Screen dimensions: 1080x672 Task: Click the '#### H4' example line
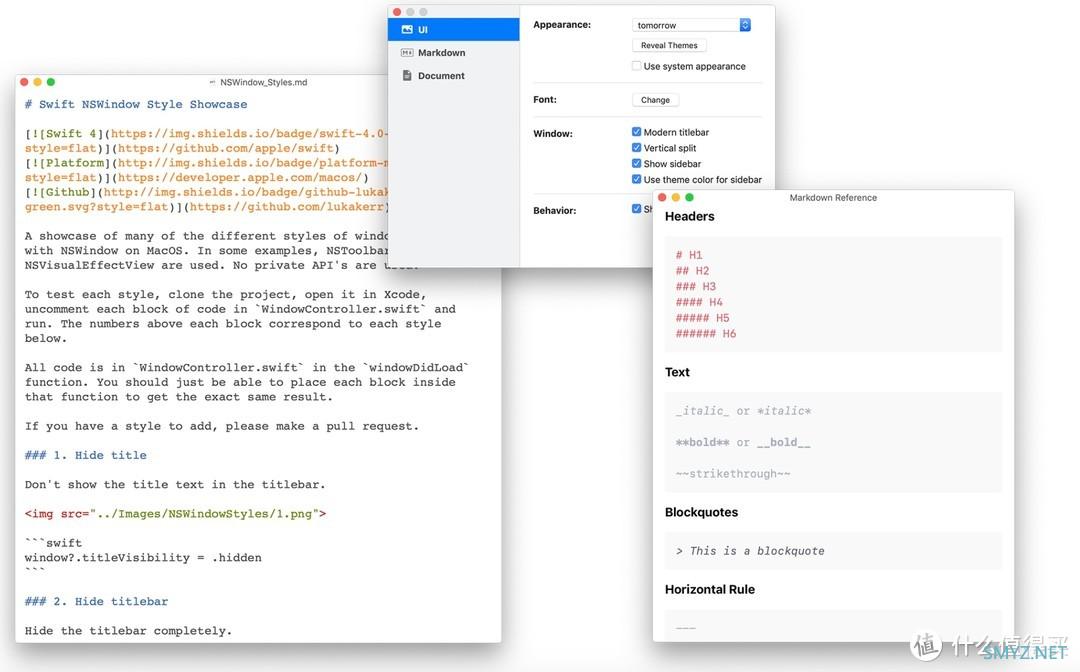699,302
